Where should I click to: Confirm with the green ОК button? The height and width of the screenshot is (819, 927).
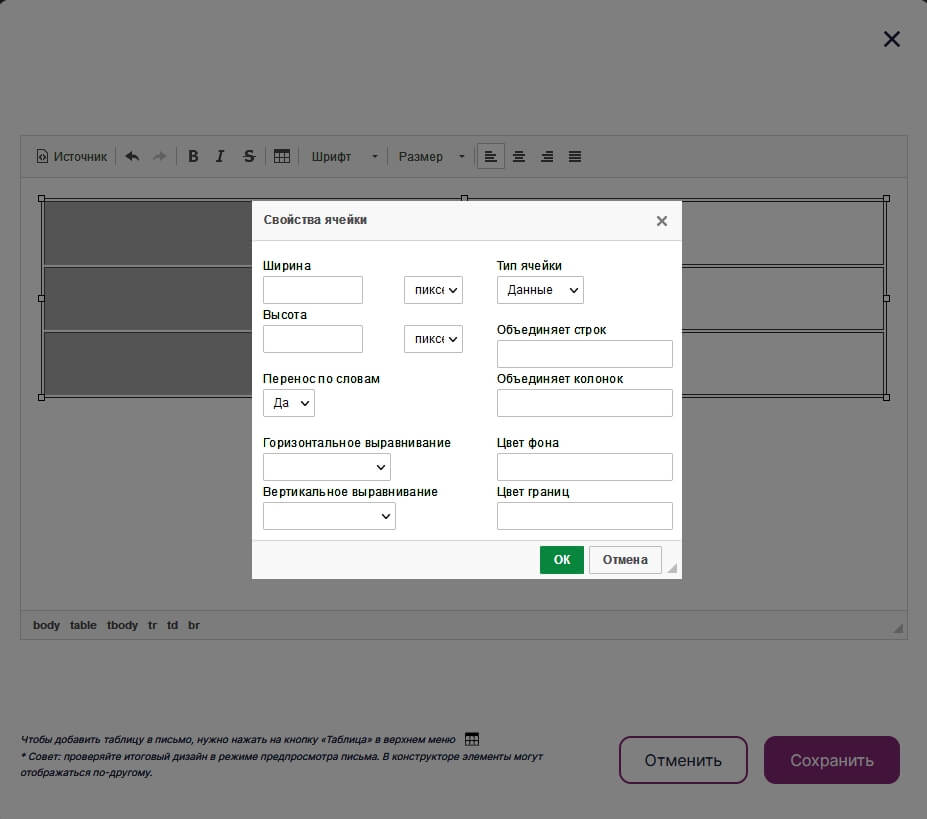pos(562,559)
